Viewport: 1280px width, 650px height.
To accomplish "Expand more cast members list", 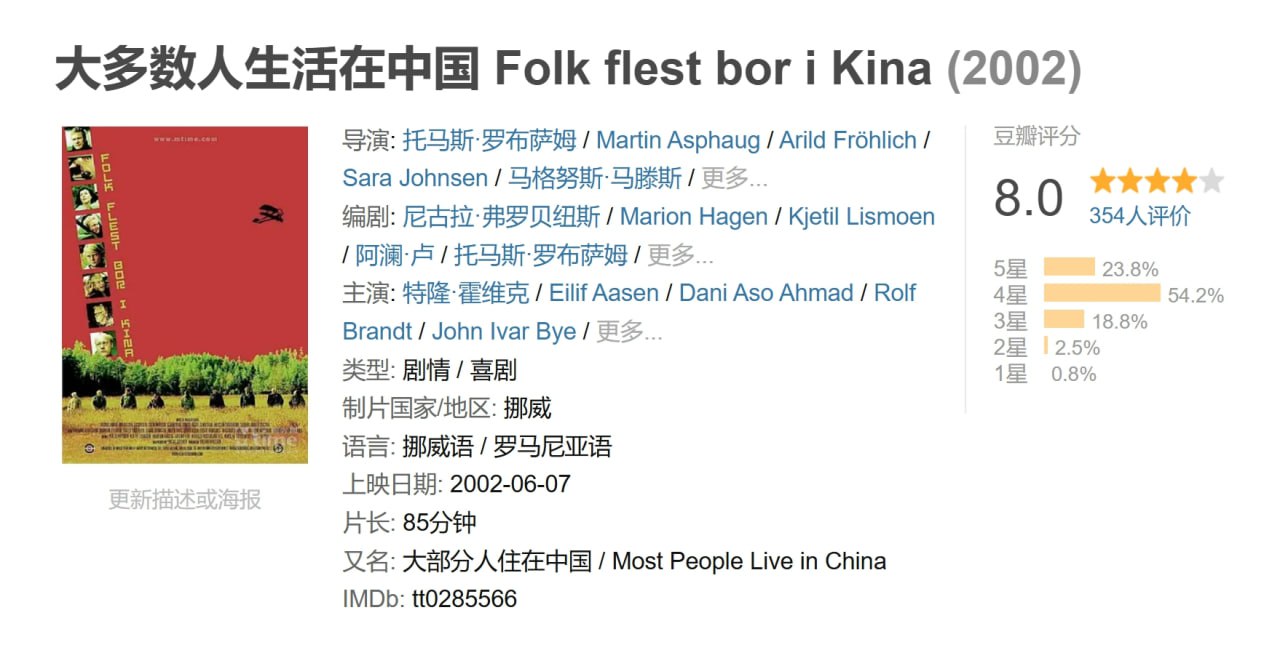I will tap(629, 331).
